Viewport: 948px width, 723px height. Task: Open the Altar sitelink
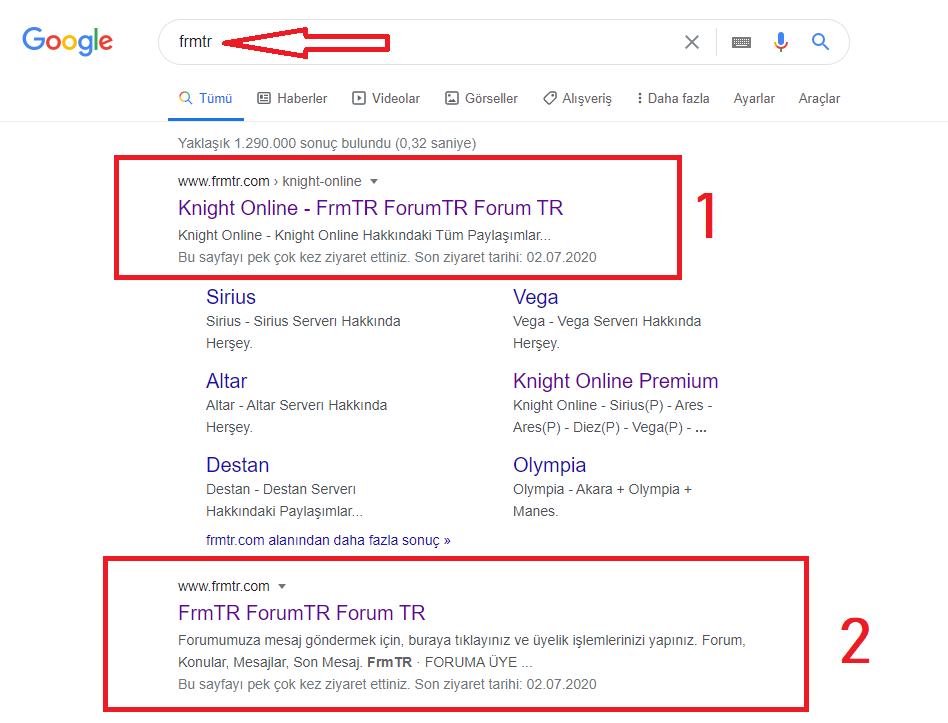point(226,381)
